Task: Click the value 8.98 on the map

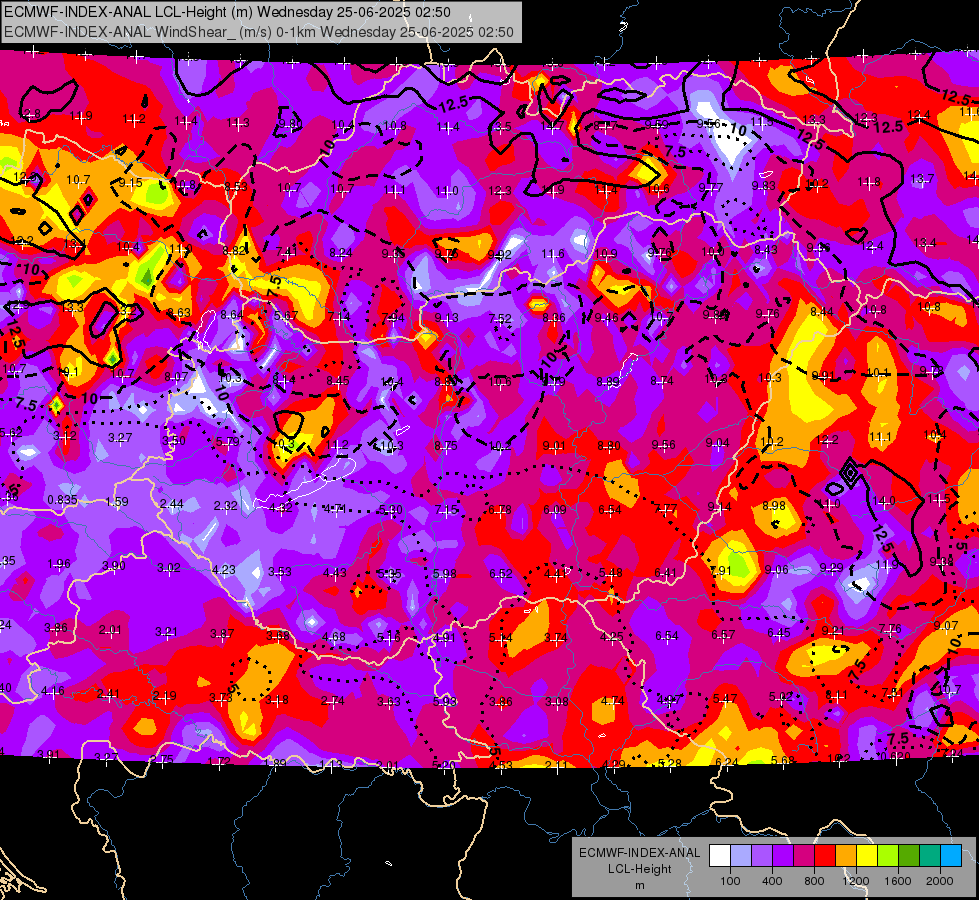Action: 774,505
